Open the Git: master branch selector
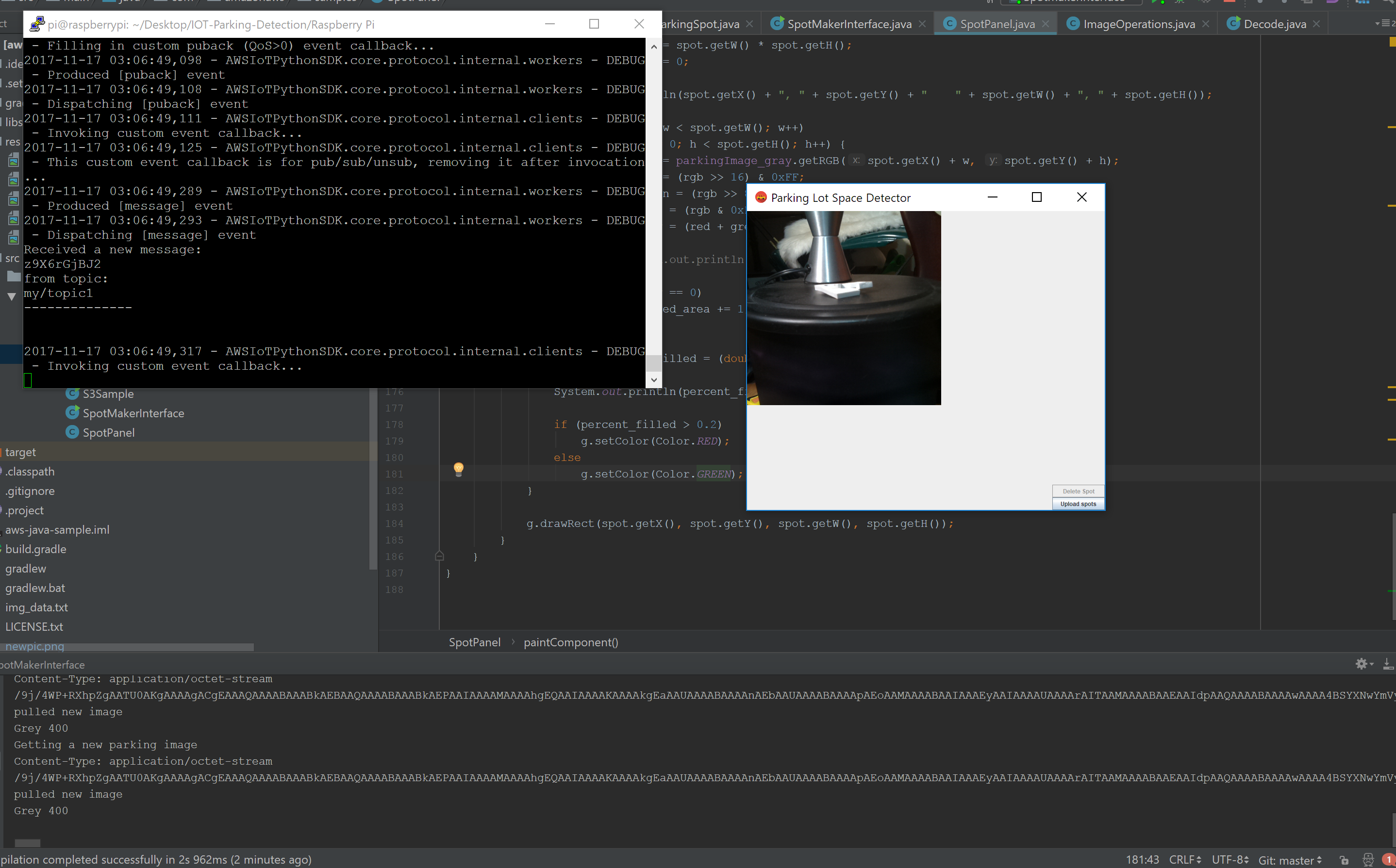1396x868 pixels. point(1289,860)
